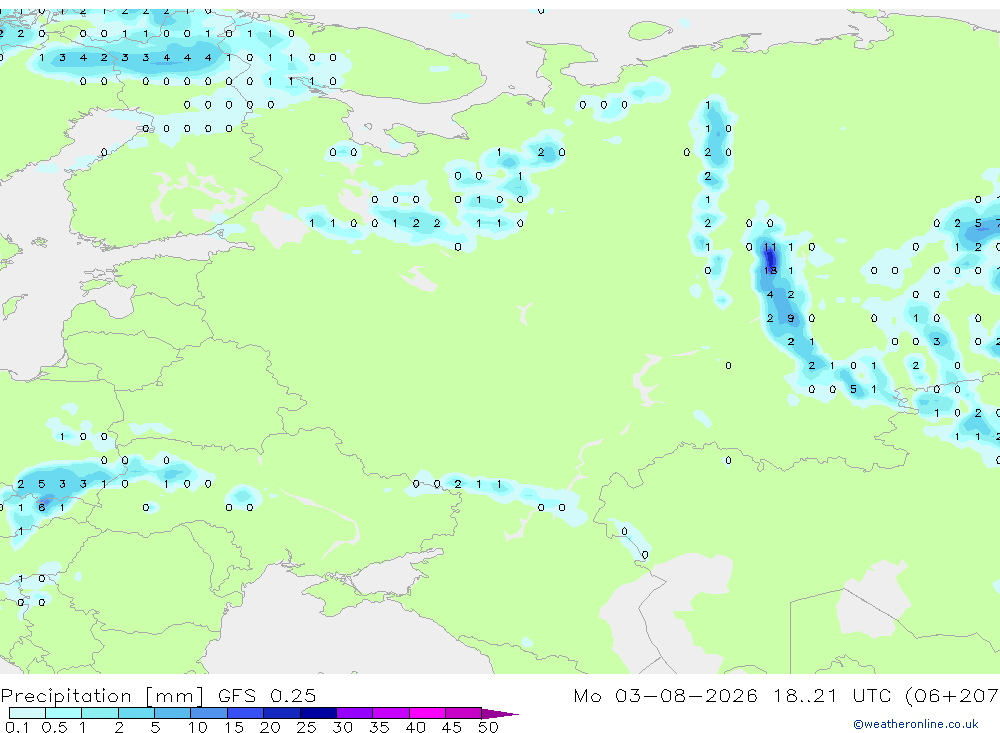Click the 25–30 mm navy legend swatch
Viewport: 1000px width, 733px height.
point(318,713)
